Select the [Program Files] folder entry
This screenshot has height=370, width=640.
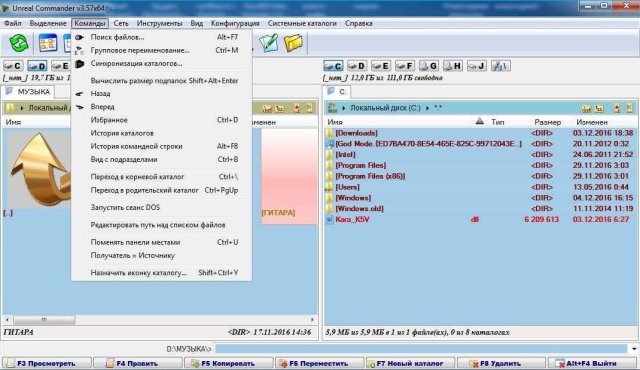(360, 165)
